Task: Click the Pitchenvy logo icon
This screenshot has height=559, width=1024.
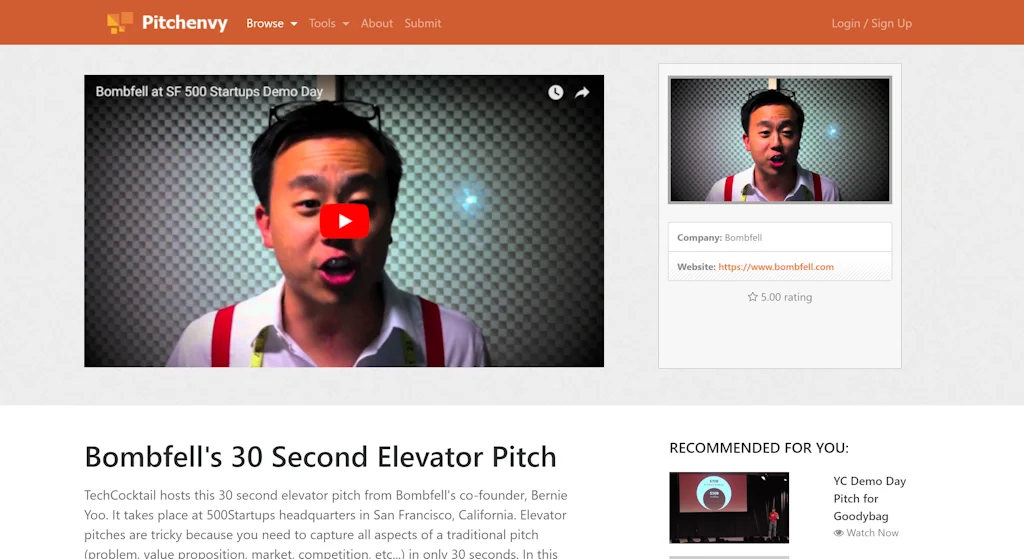Action: tap(120, 23)
